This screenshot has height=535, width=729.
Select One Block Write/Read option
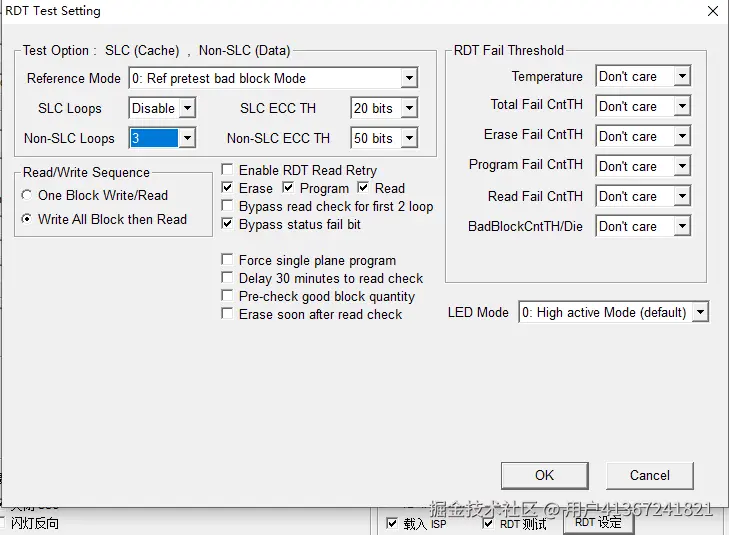tap(27, 195)
